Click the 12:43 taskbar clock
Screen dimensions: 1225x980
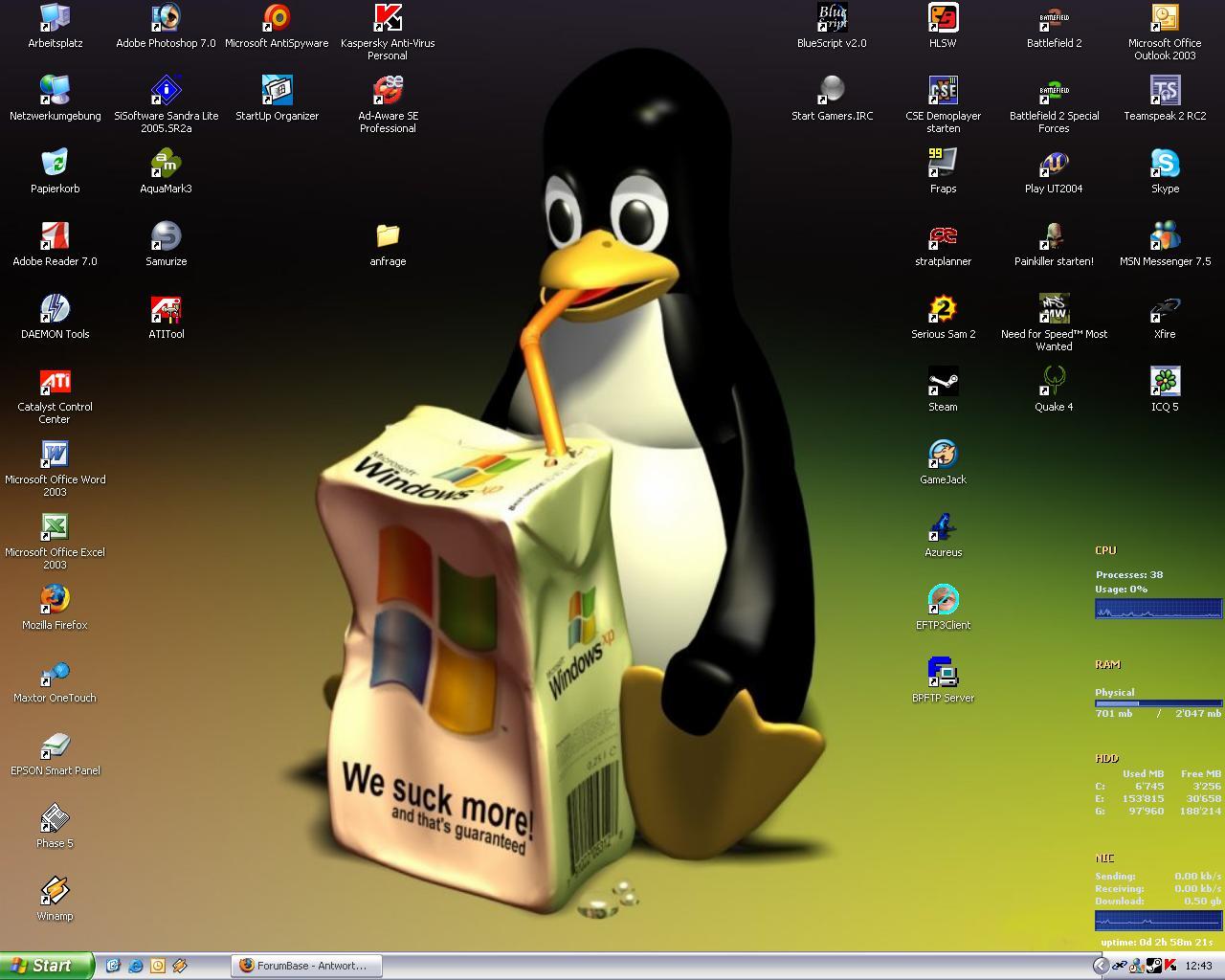tap(1199, 966)
